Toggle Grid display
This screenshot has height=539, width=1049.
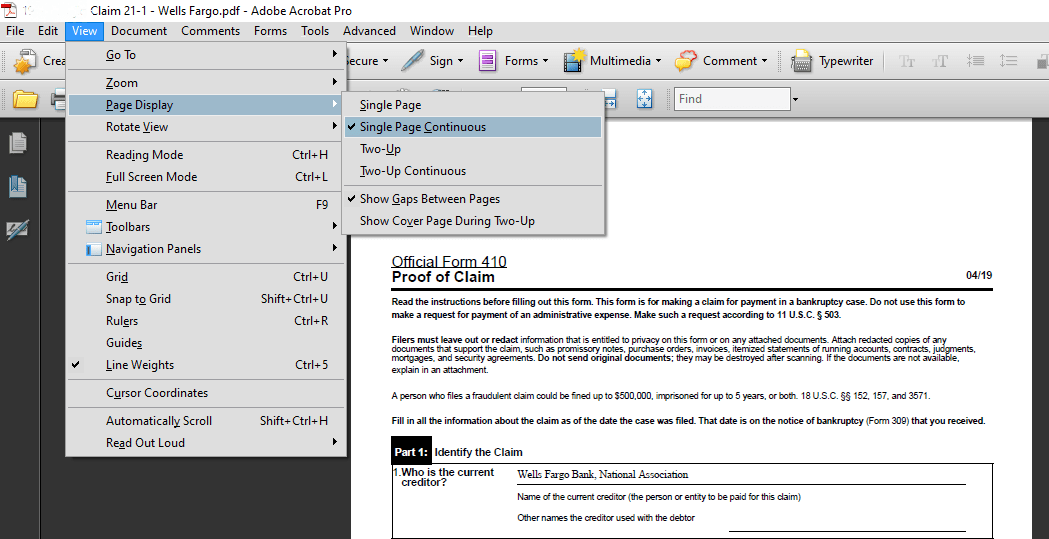coord(206,277)
